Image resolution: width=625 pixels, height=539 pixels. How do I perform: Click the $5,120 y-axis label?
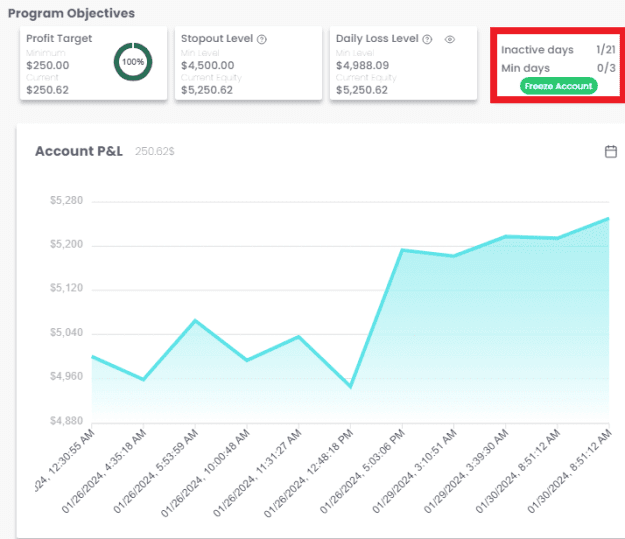tap(66, 288)
